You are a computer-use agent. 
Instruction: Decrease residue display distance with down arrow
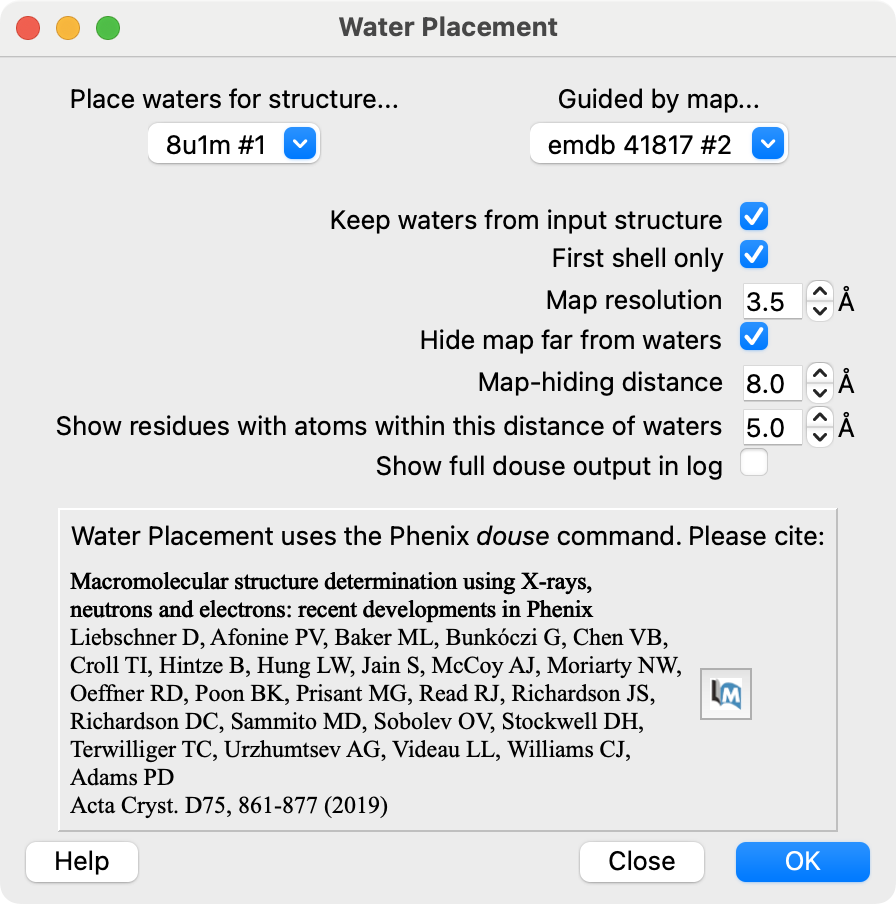pos(819,436)
